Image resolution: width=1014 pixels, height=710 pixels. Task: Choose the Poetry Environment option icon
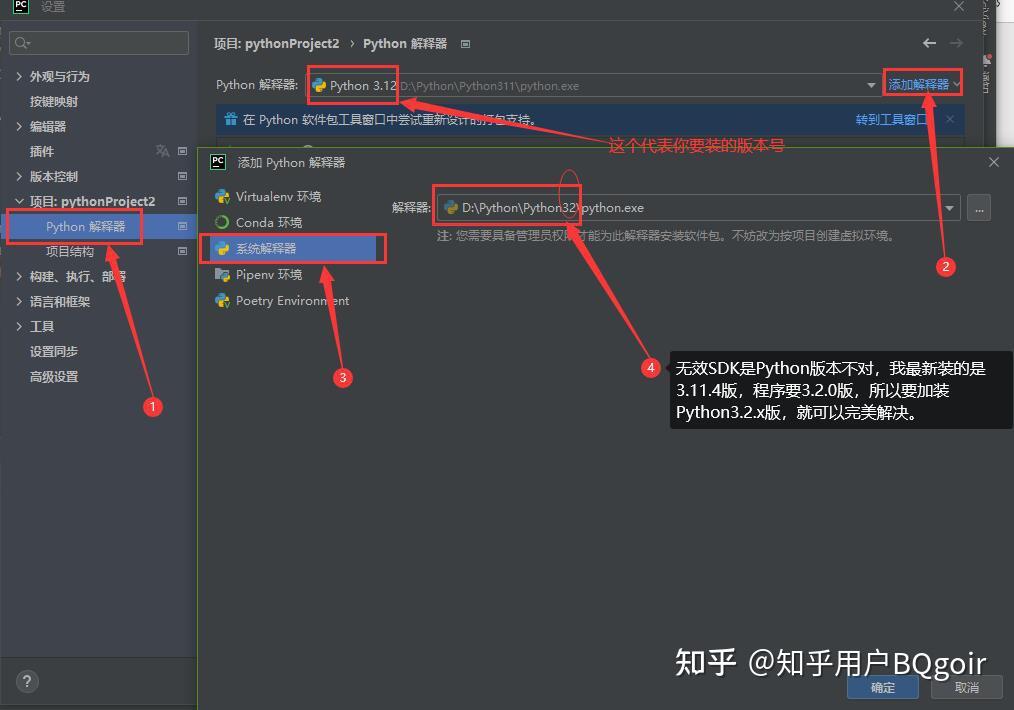point(221,300)
